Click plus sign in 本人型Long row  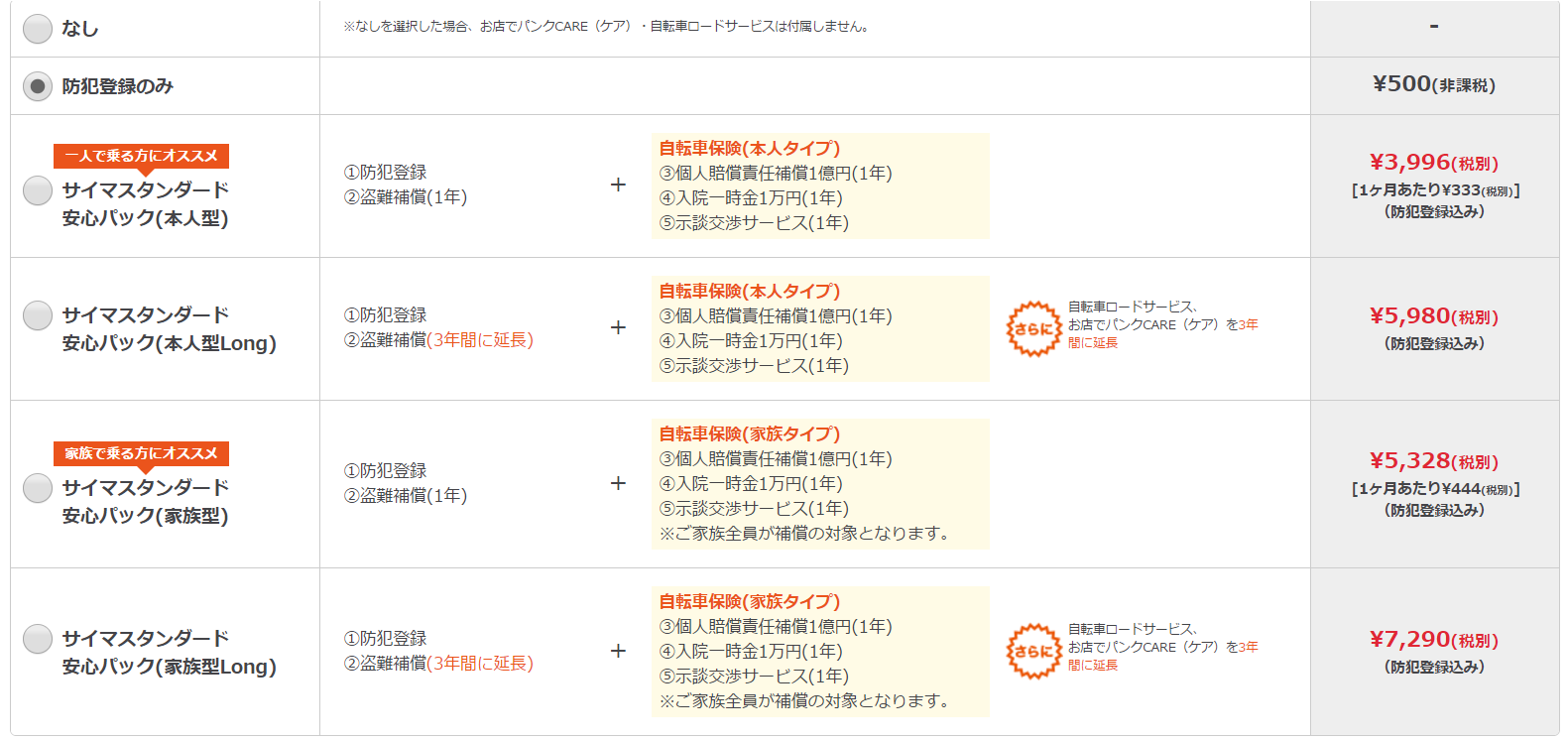pos(618,327)
